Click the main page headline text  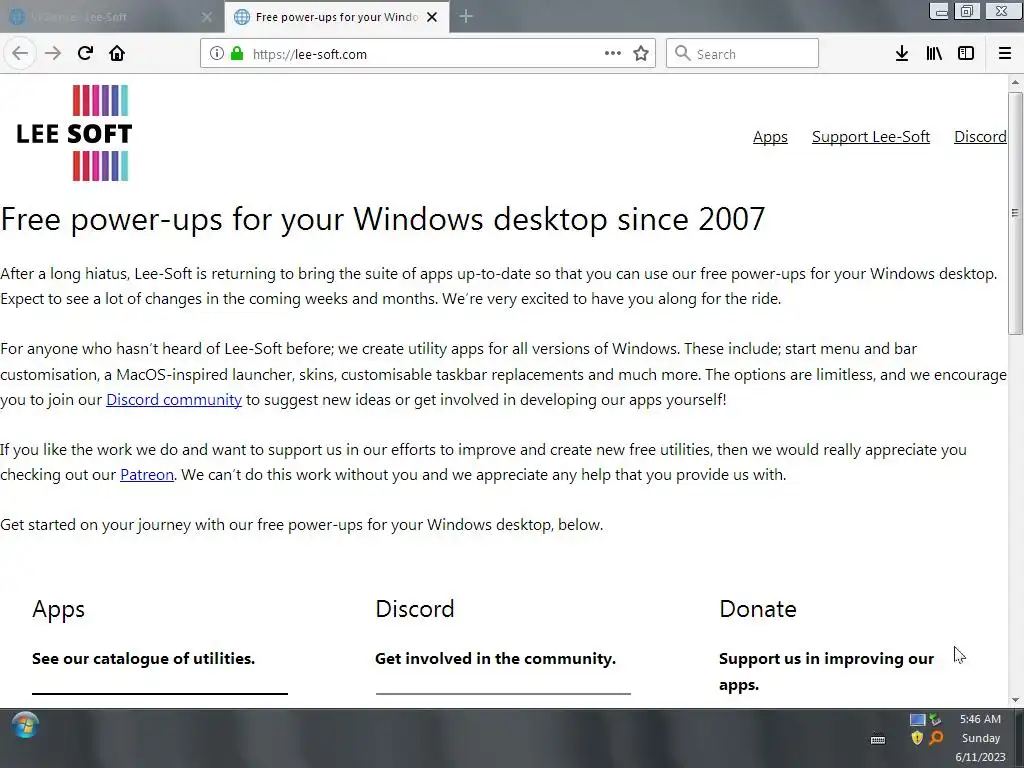click(383, 219)
